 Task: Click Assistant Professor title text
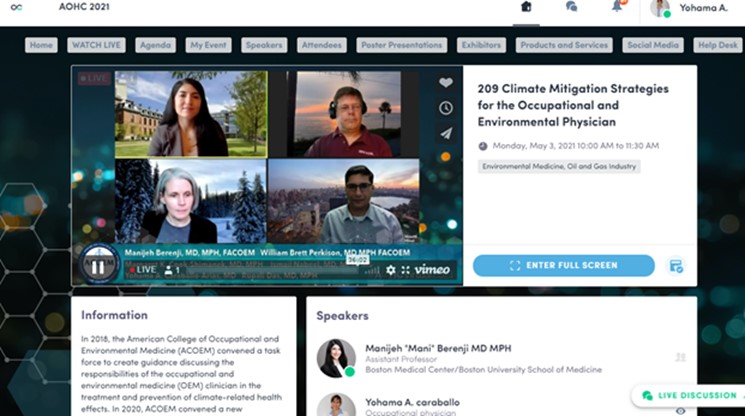point(401,359)
